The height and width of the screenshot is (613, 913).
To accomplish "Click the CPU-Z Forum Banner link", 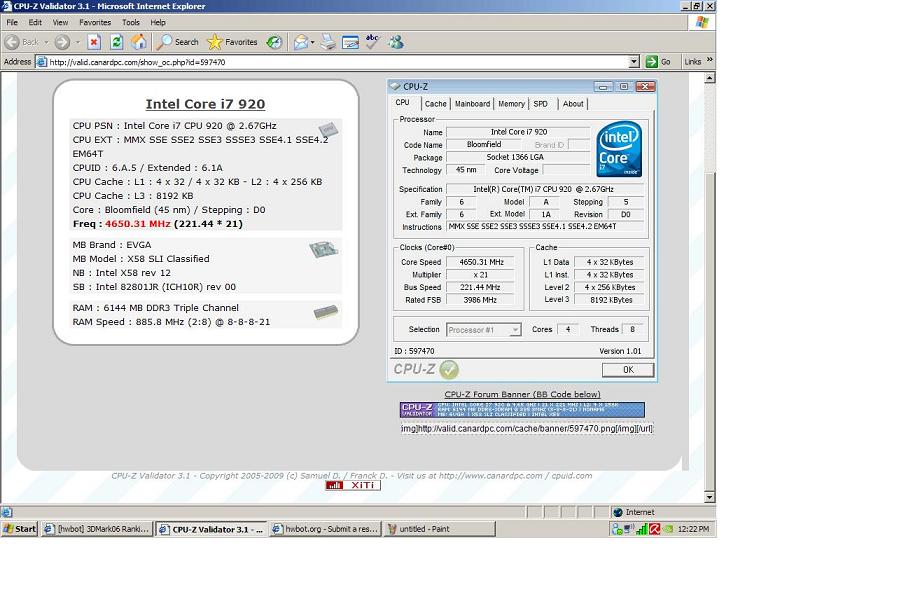I will pyautogui.click(x=522, y=394).
